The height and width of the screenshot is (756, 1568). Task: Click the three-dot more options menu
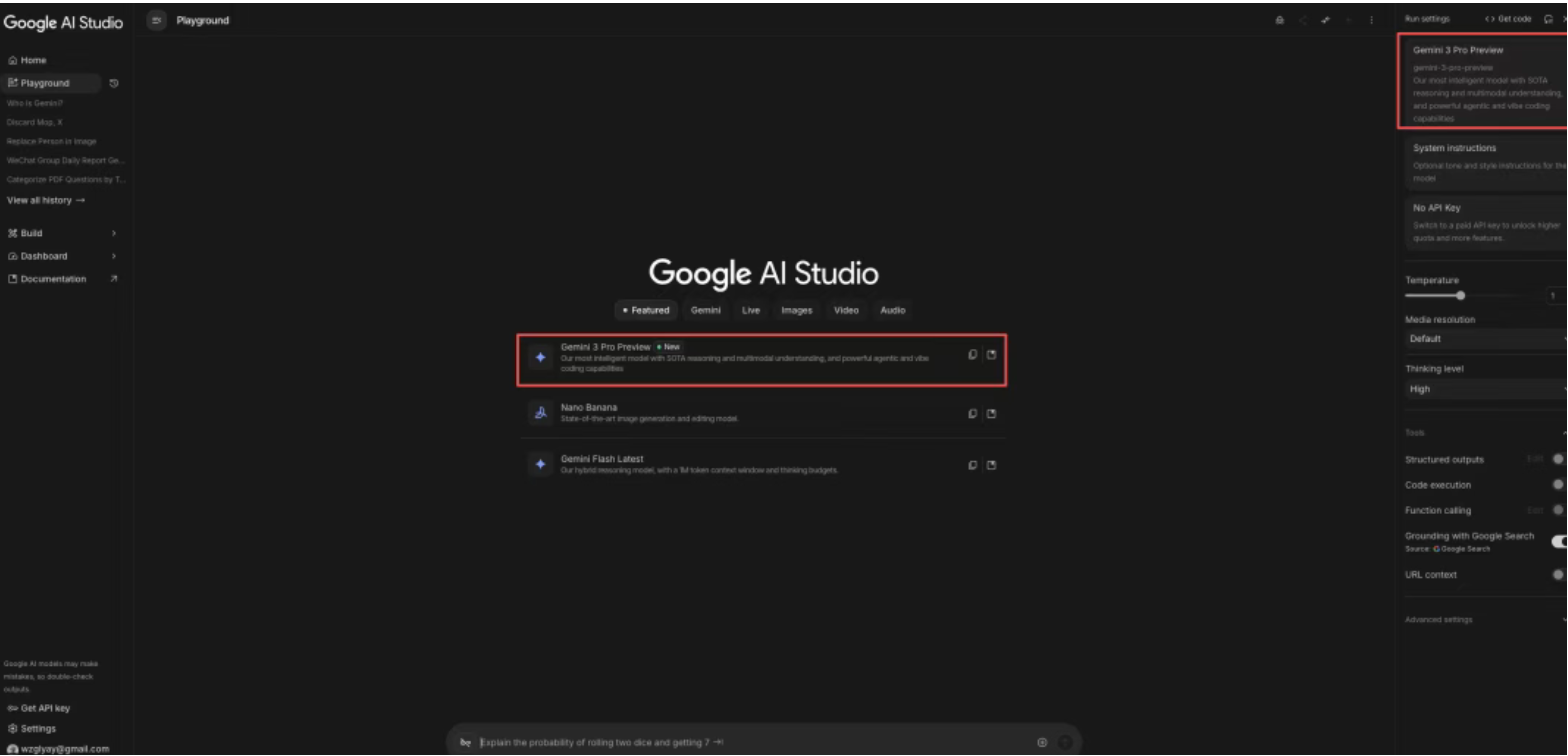click(1371, 20)
